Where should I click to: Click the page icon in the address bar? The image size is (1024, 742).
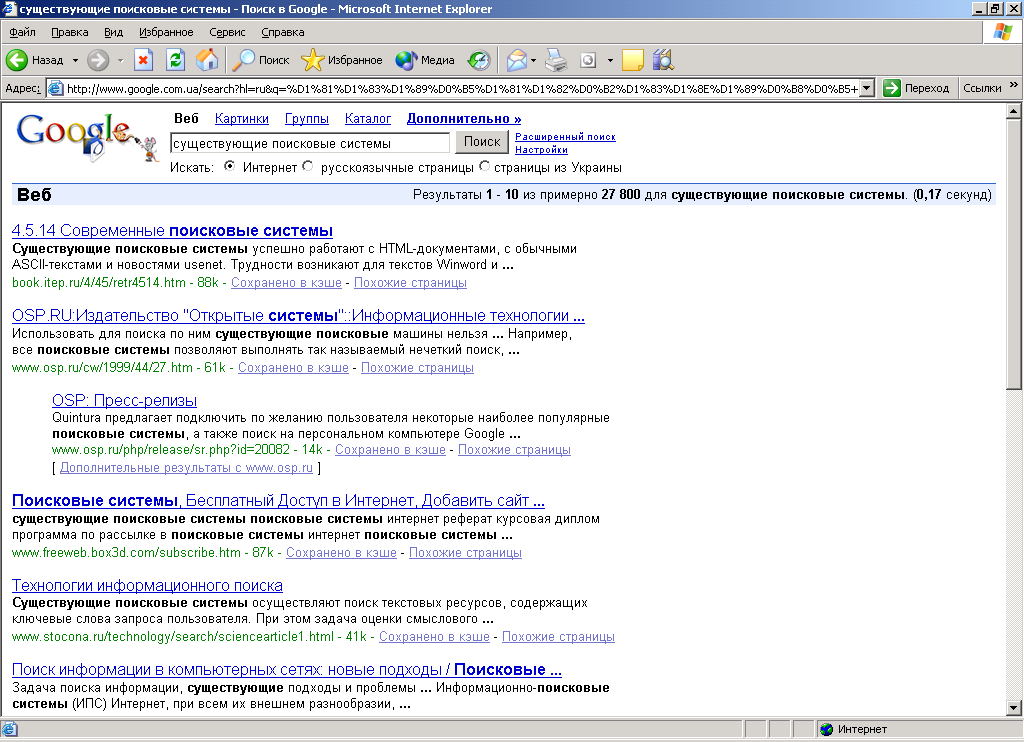(x=56, y=88)
